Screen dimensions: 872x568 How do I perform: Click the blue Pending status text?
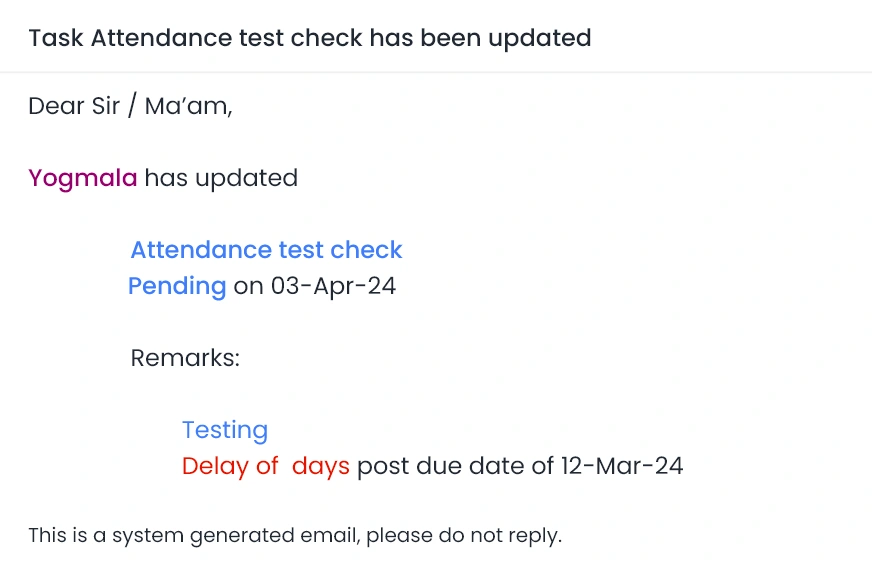click(x=177, y=286)
